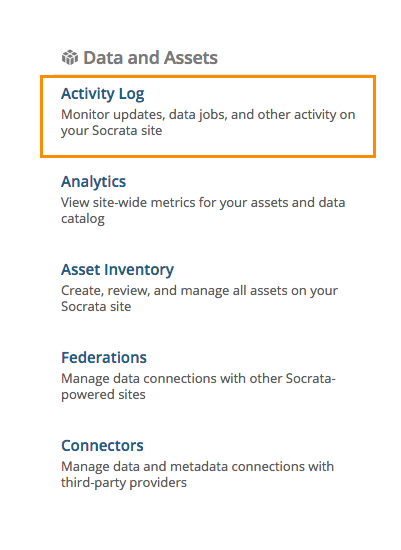The image size is (401, 550).
Task: Click the word 'catalog' under Analytics
Action: pos(83,219)
